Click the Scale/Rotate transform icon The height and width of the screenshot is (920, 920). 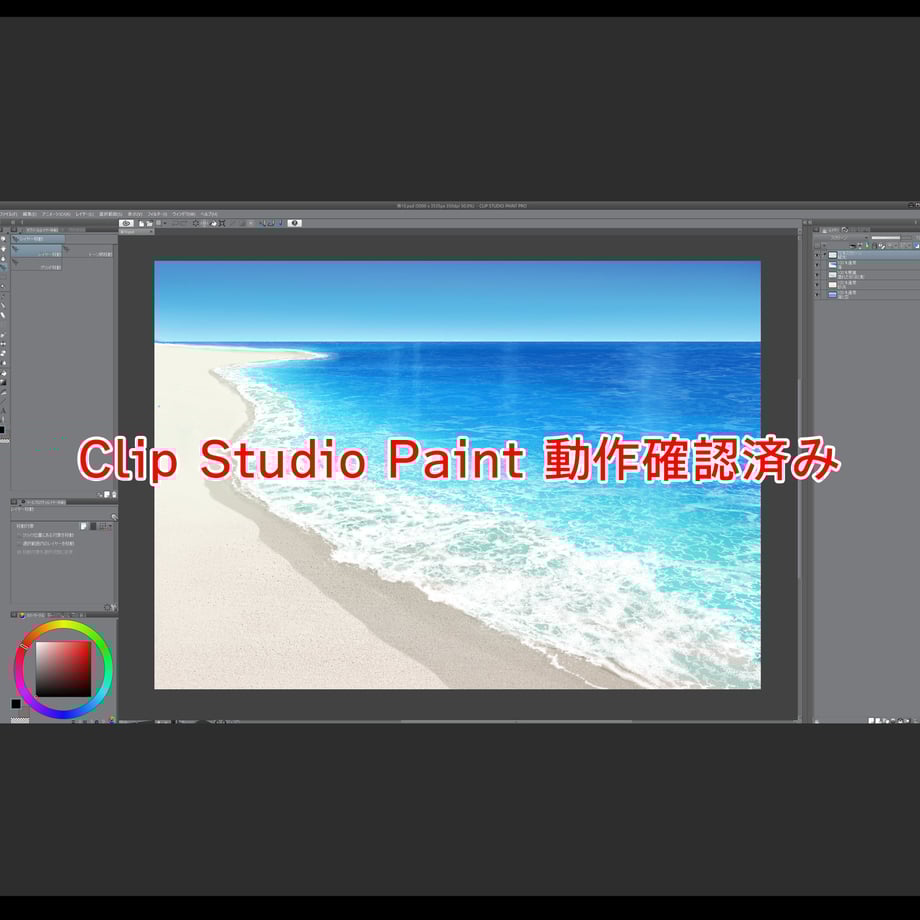pos(222,224)
